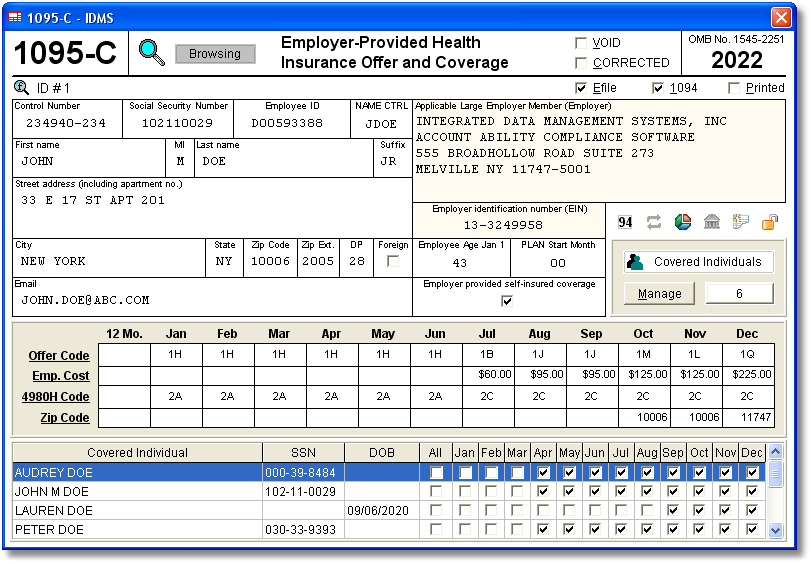Open the Offer Code link
This screenshot has height=564, width=811.
click(x=59, y=355)
